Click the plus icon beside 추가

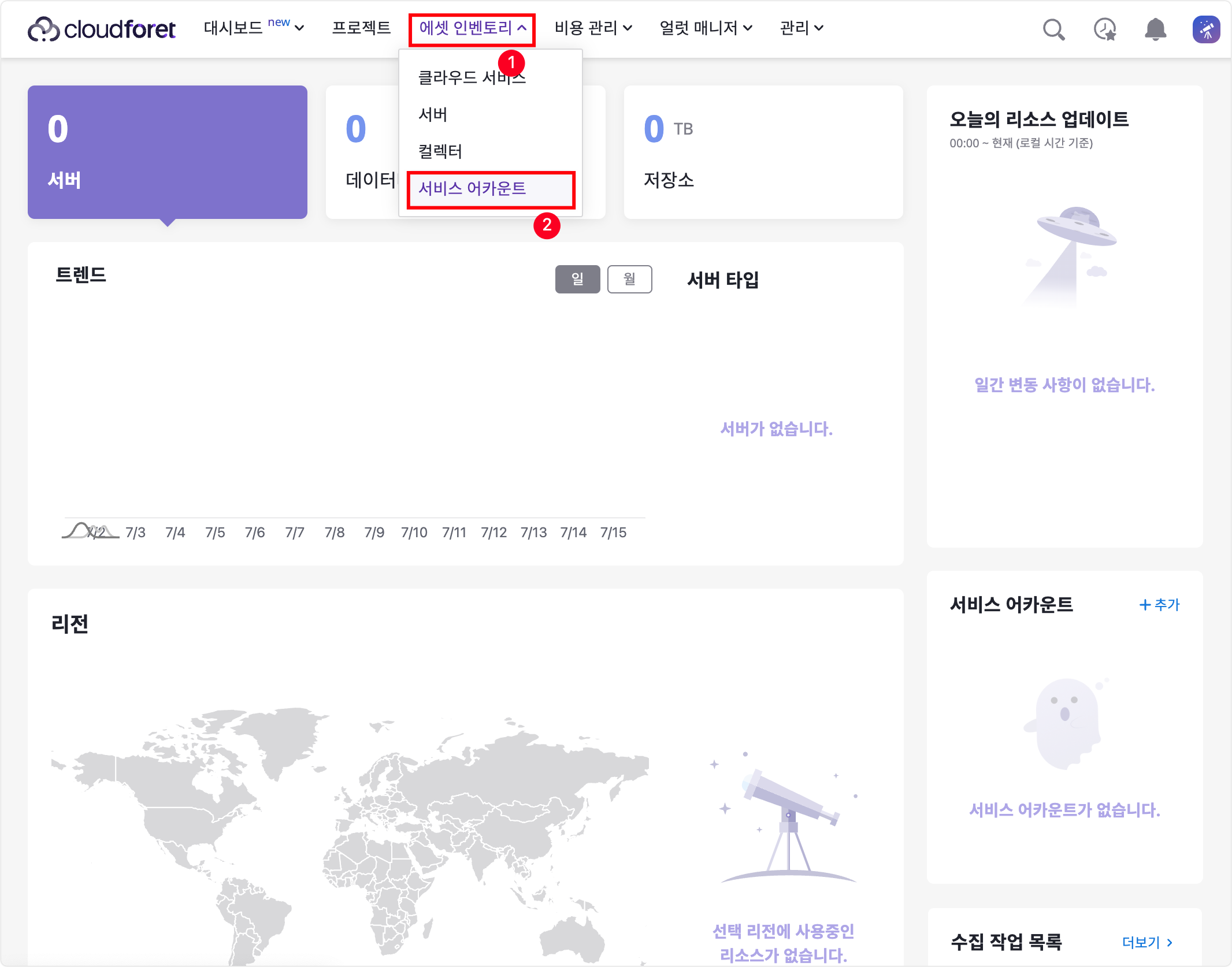(x=1144, y=605)
